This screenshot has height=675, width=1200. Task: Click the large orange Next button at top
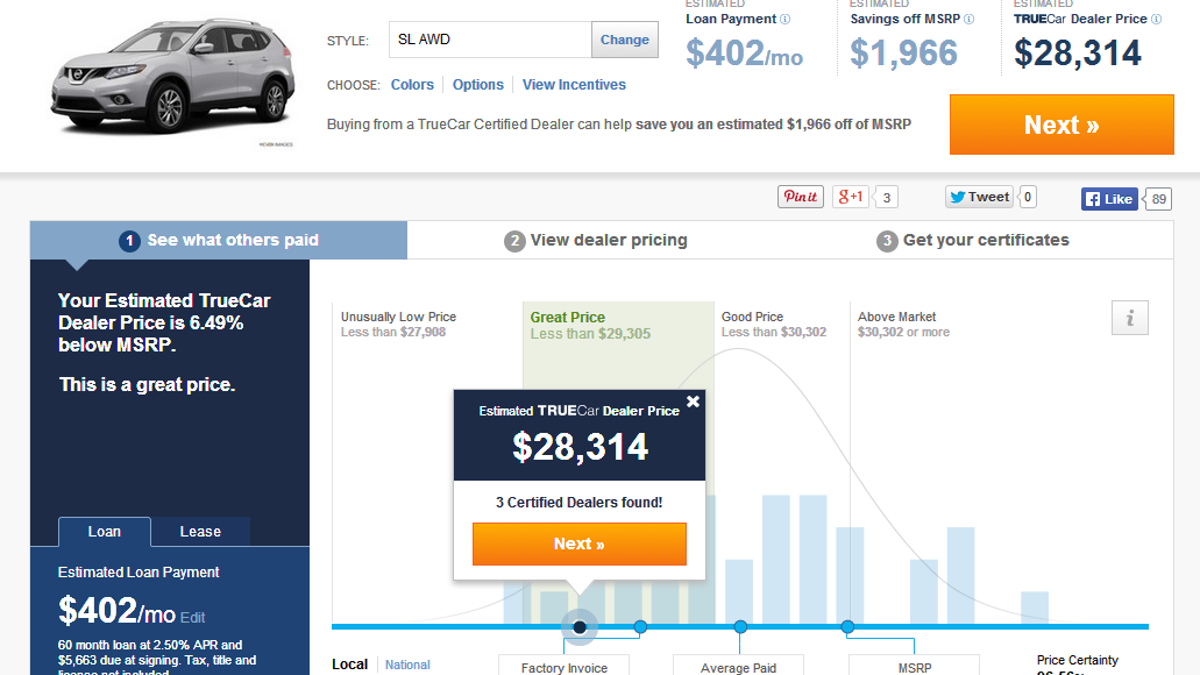click(1062, 125)
